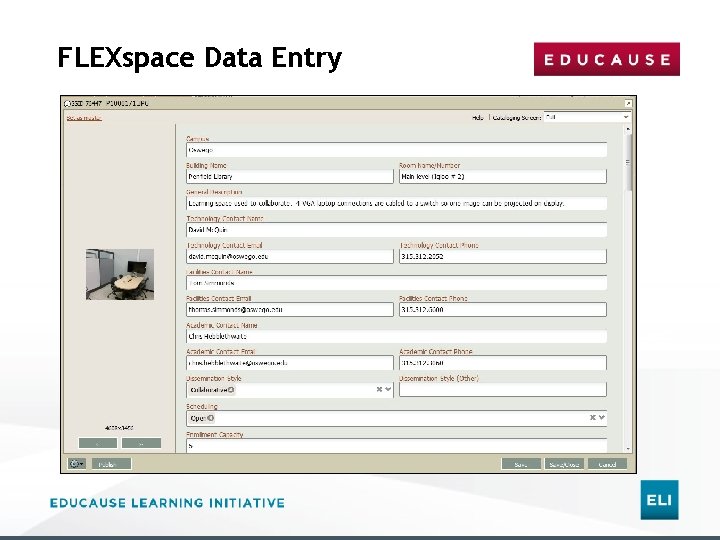Screen dimensions: 720x540
Task: Select the room photo thumbnail
Action: click(120, 274)
